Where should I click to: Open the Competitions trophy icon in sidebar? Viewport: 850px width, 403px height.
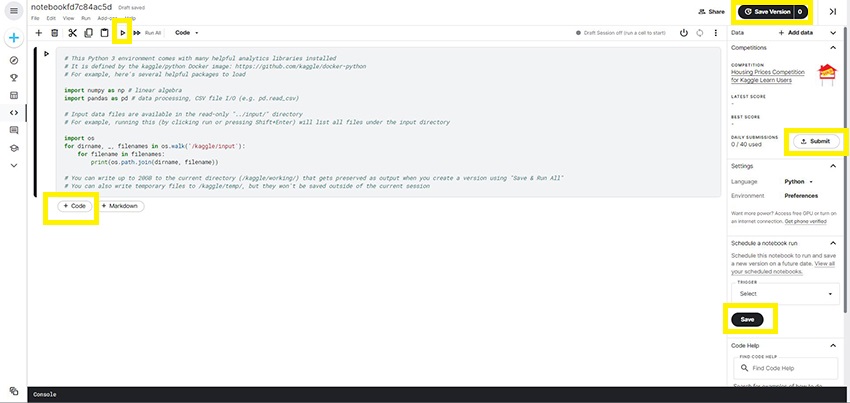coord(14,78)
